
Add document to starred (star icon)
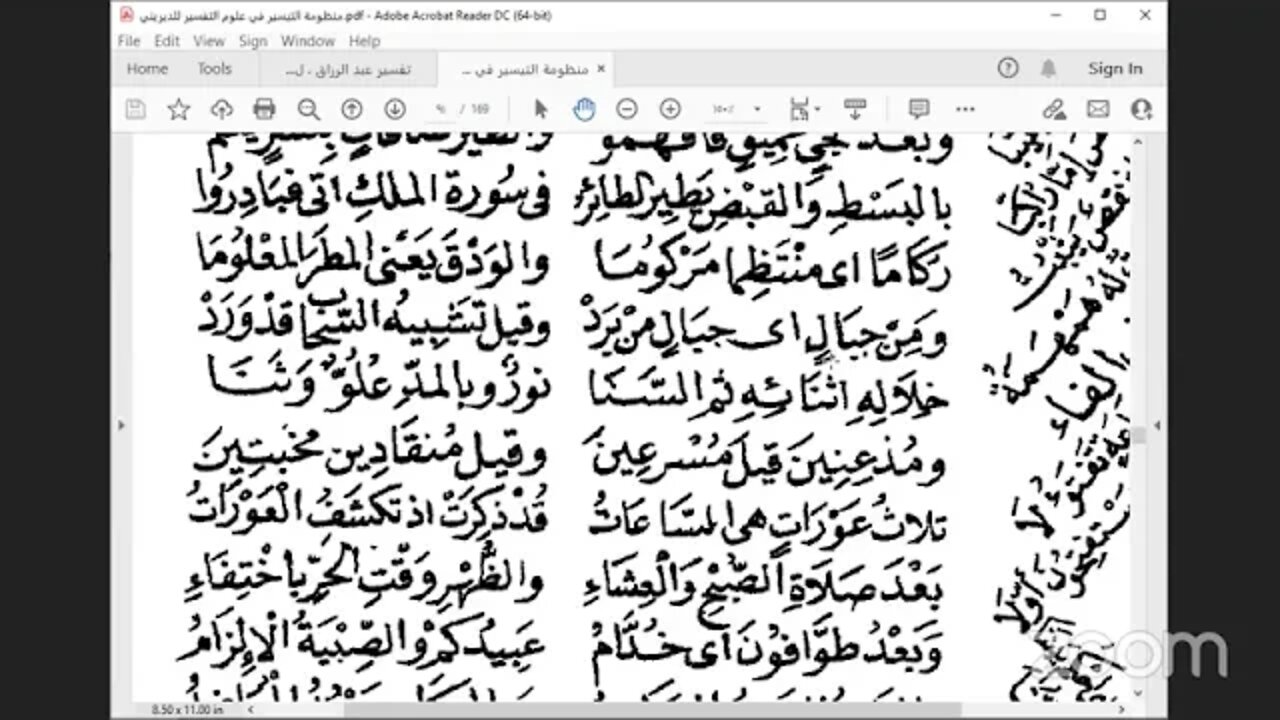(x=179, y=110)
